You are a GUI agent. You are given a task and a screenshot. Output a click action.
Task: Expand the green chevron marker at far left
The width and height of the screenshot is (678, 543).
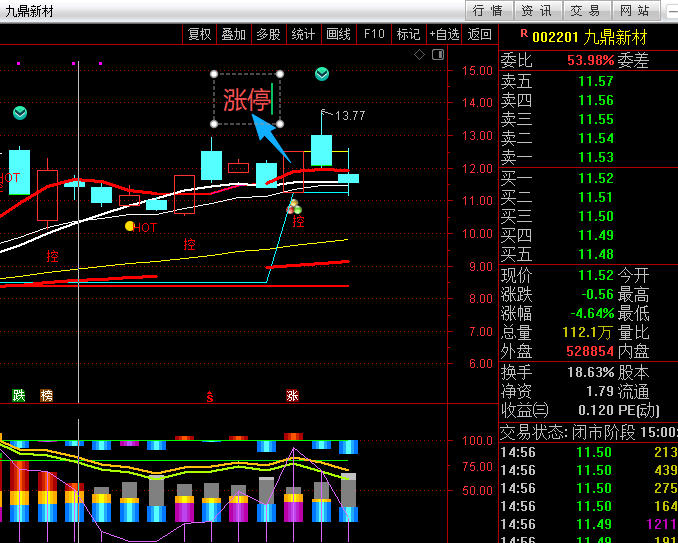pyautogui.click(x=20, y=113)
